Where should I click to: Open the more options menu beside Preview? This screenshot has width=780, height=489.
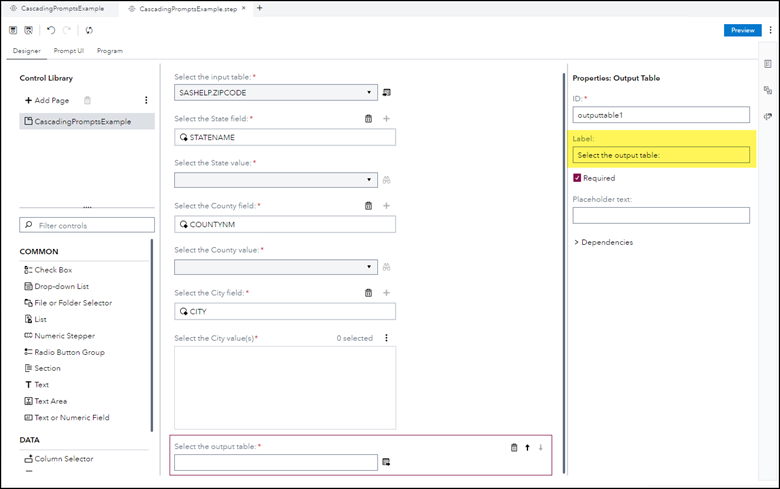tap(771, 30)
